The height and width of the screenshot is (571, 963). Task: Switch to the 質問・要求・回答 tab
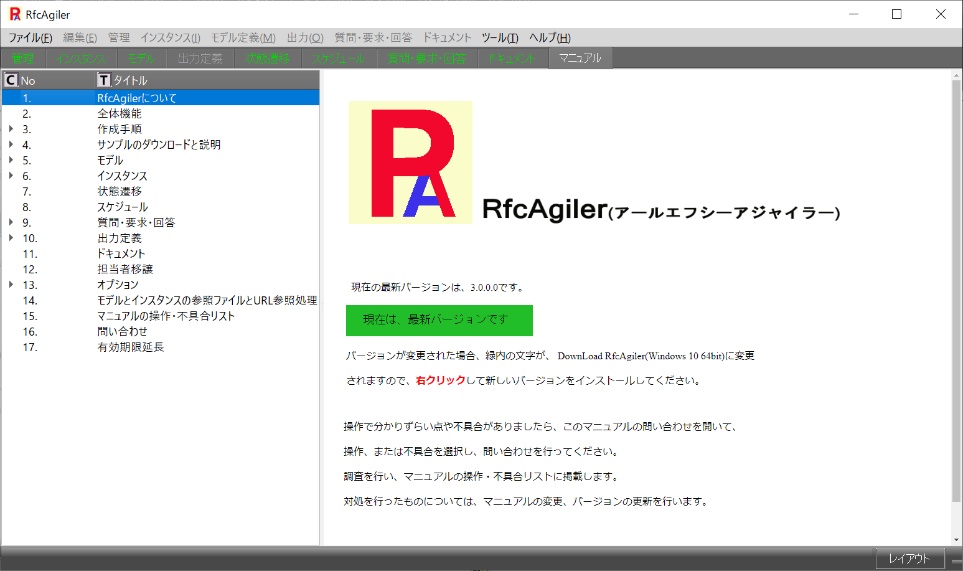427,58
